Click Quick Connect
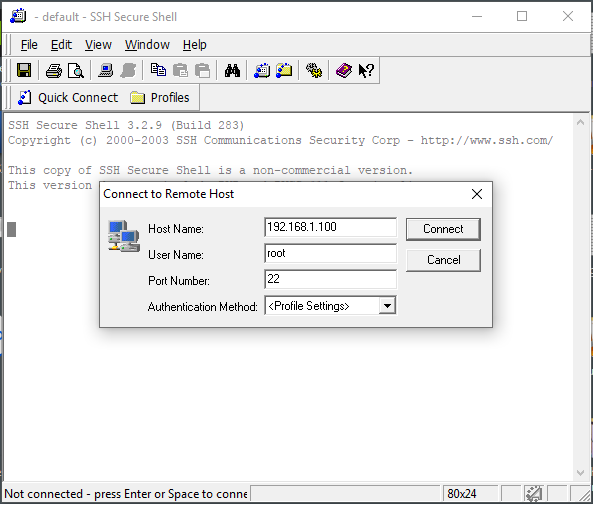The image size is (598, 506). pyautogui.click(x=68, y=98)
